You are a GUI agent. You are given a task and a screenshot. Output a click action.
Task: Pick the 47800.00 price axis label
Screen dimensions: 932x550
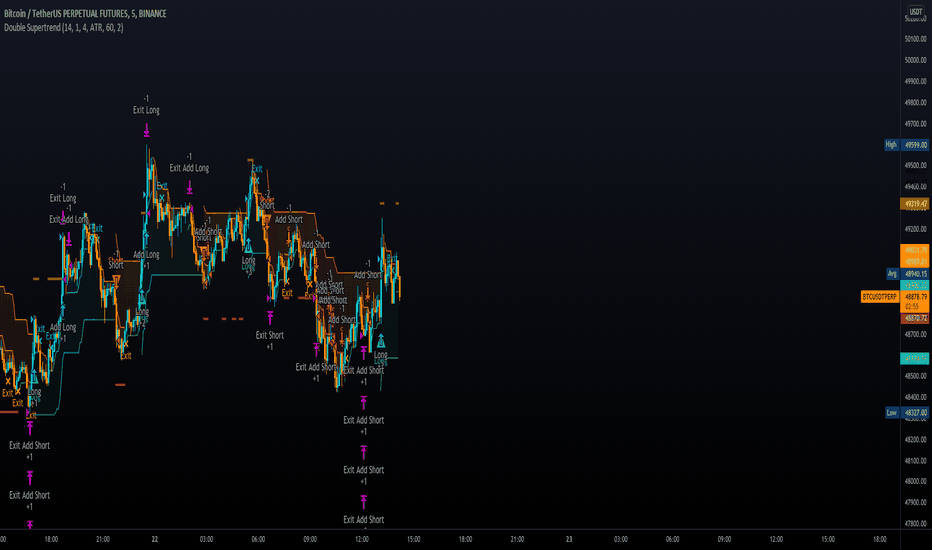[915, 523]
